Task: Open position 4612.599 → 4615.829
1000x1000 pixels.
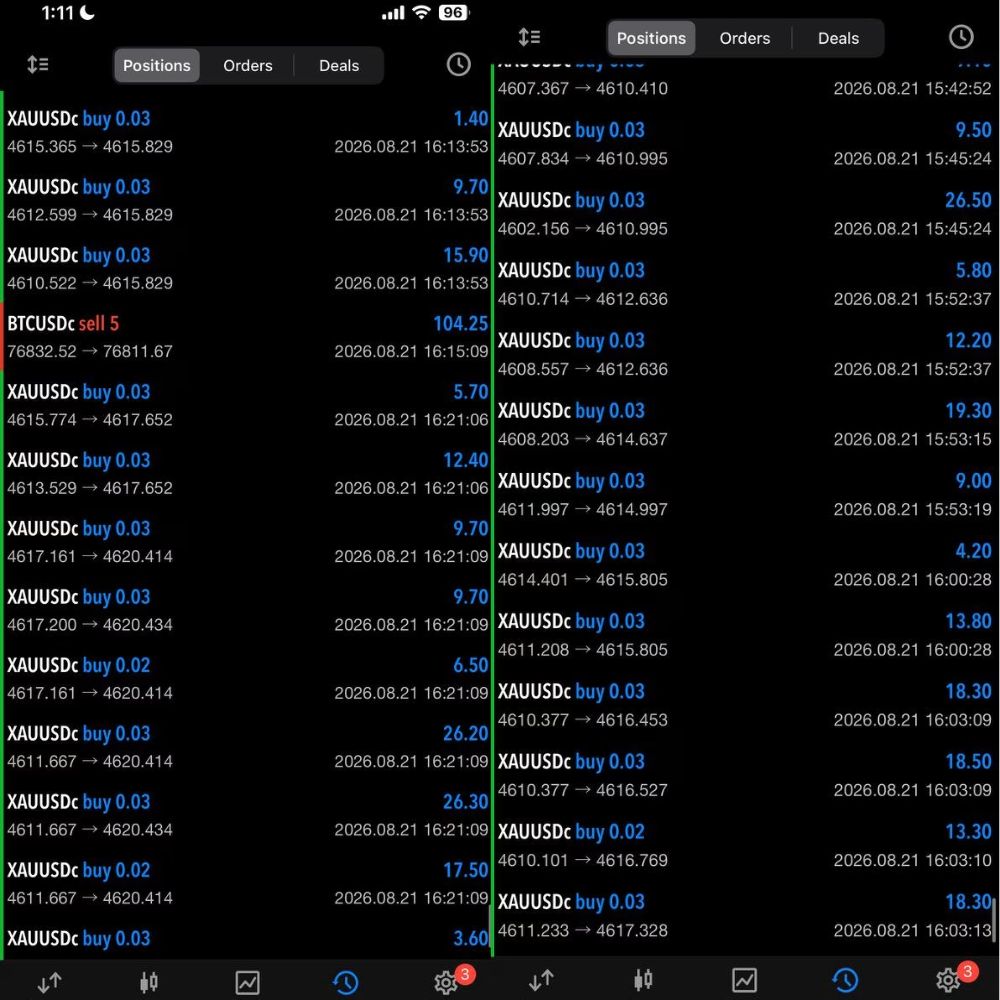Action: point(246,200)
